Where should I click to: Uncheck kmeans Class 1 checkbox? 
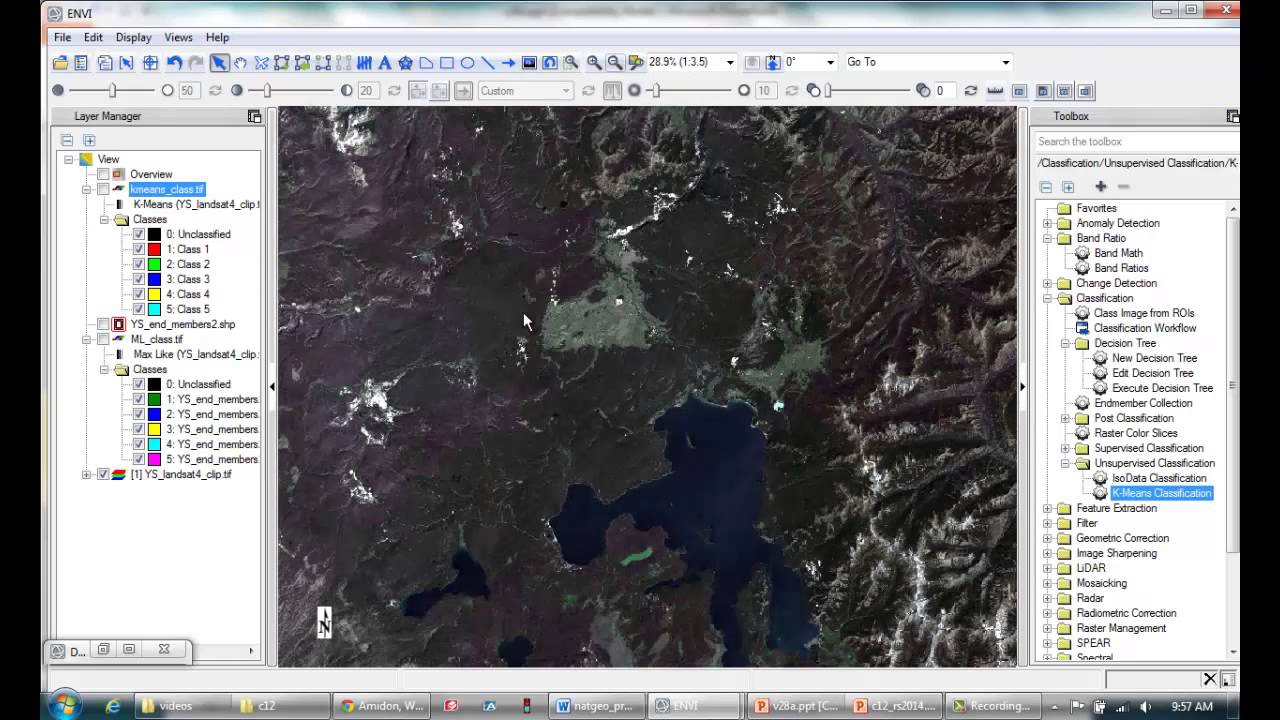point(138,249)
